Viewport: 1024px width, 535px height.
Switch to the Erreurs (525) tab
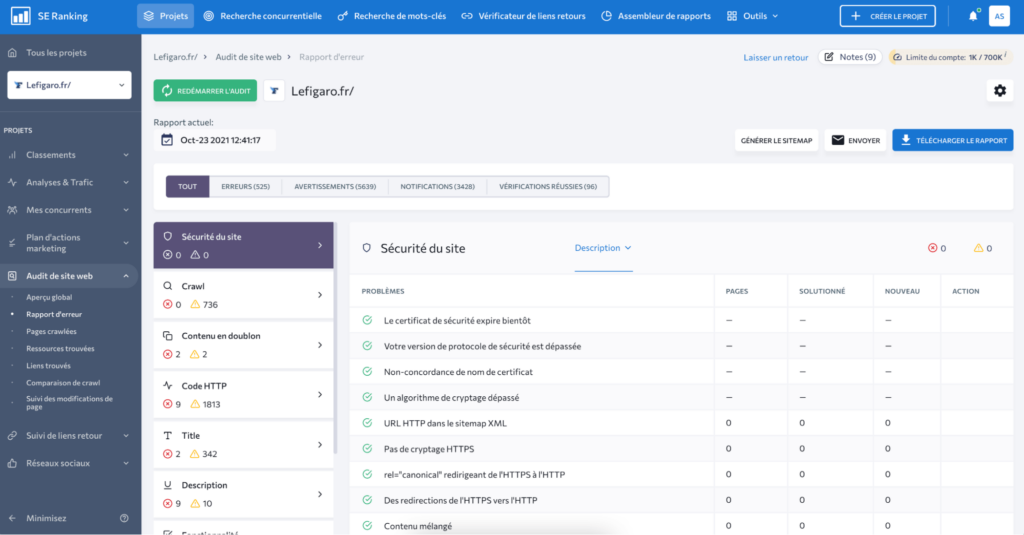coord(246,186)
